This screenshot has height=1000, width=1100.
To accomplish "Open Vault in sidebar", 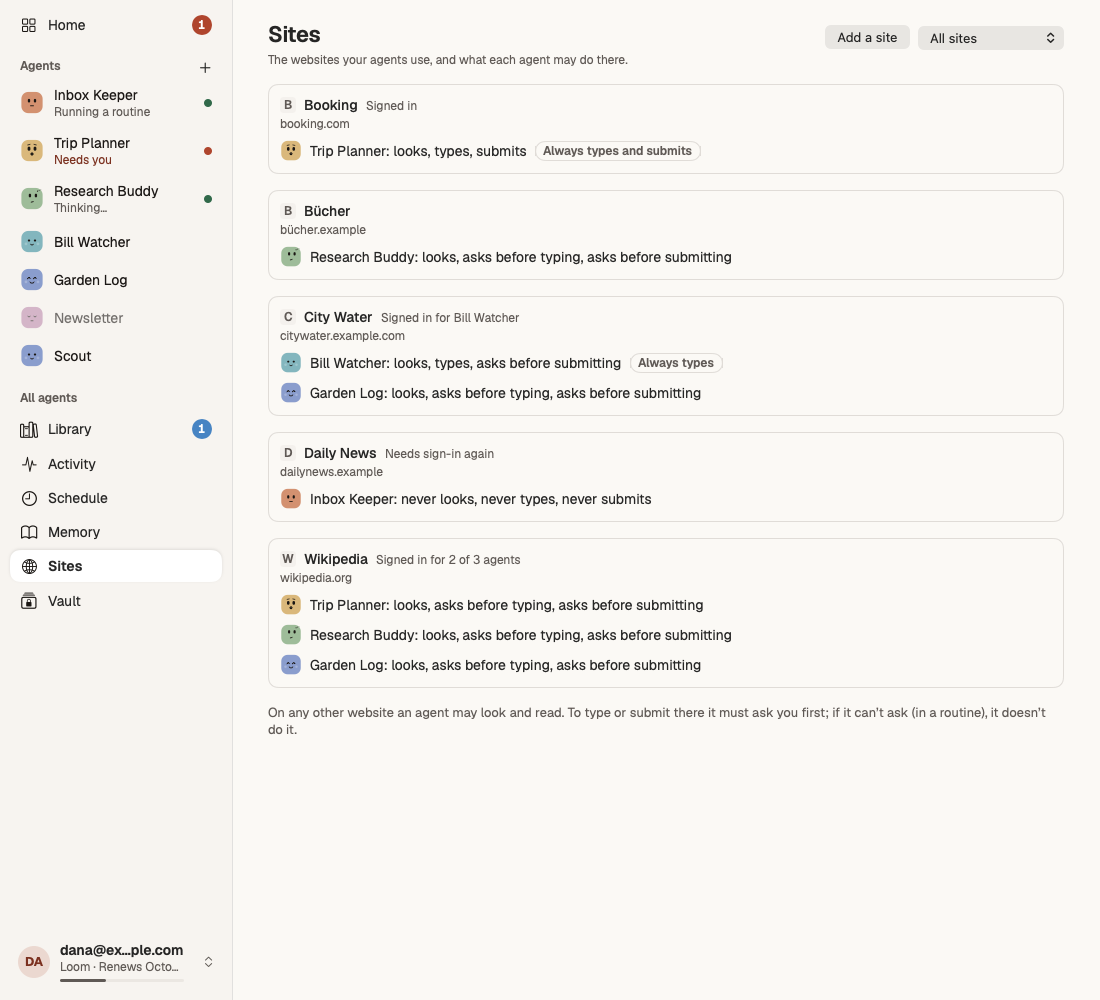I will click(116, 601).
